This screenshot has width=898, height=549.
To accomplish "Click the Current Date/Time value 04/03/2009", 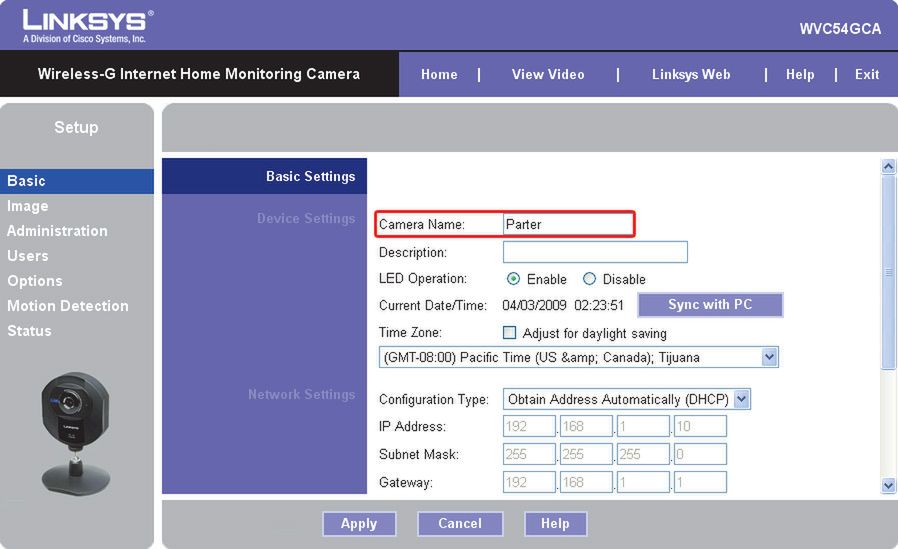I will pos(534,305).
